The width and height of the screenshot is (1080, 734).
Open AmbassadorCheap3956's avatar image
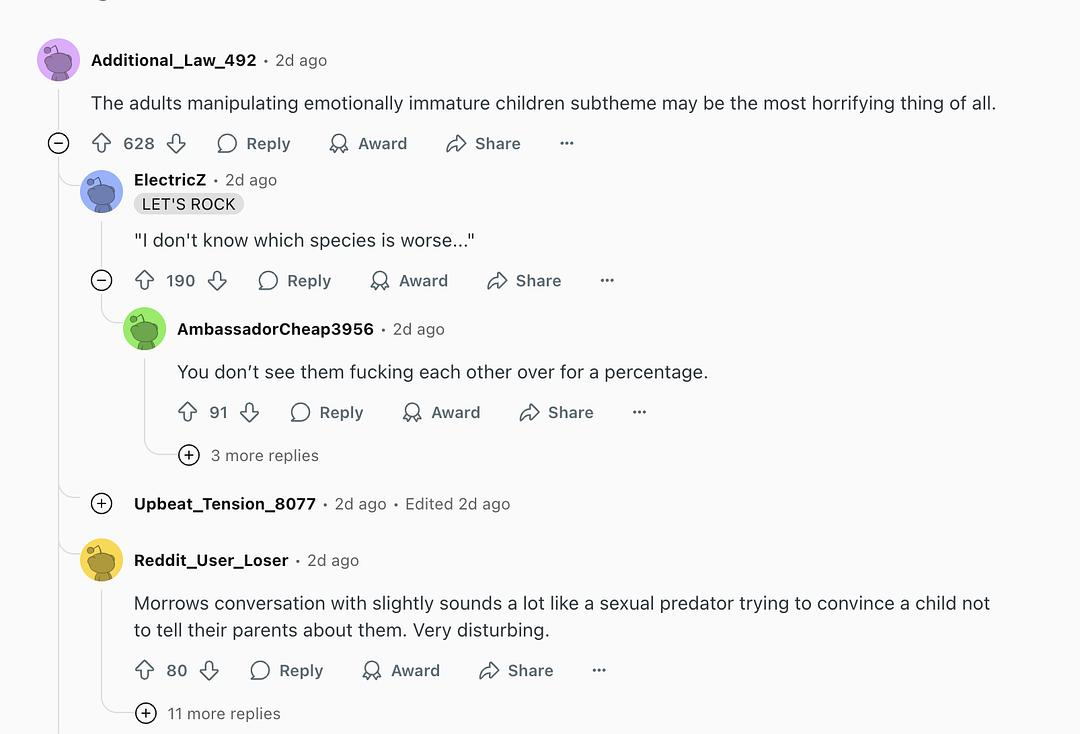(145, 329)
